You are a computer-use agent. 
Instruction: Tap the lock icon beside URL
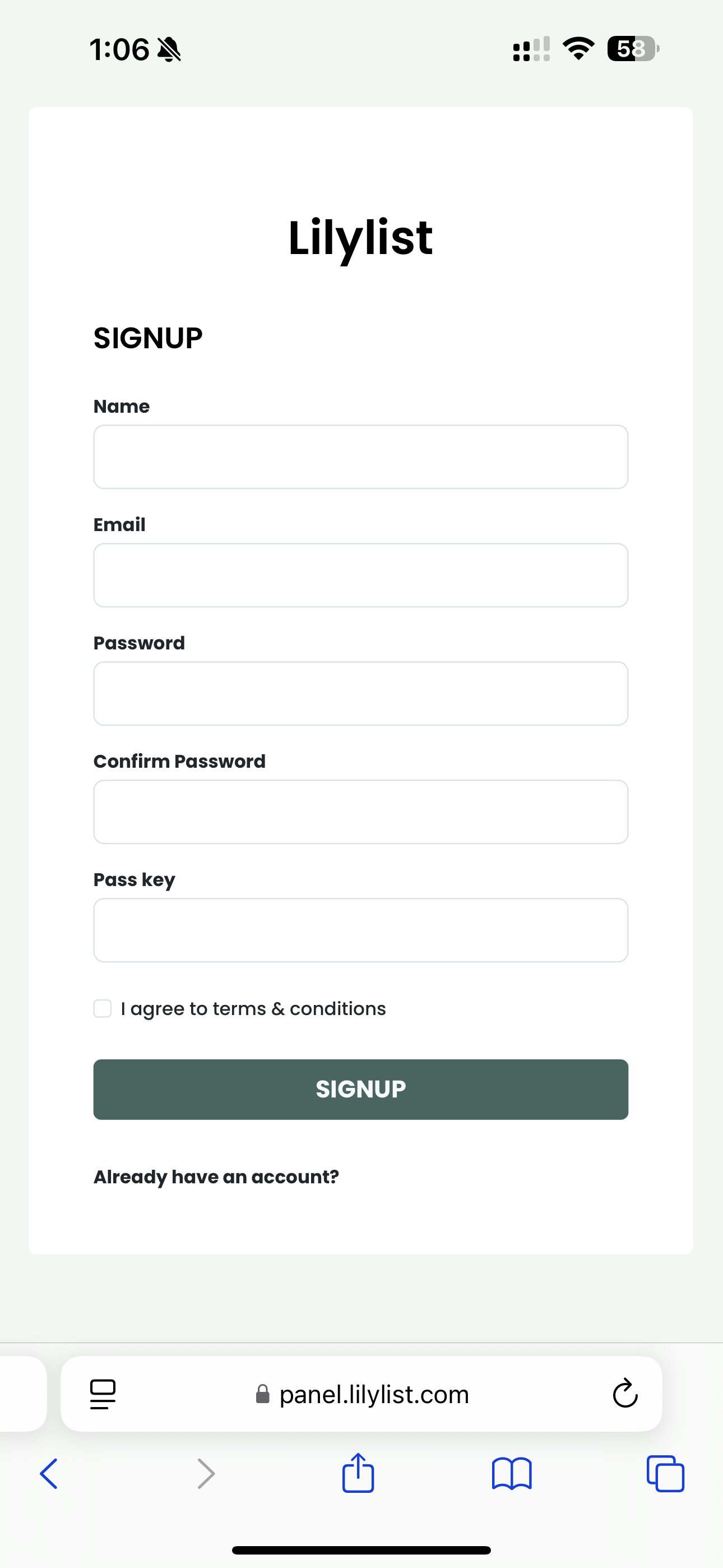point(263,1394)
